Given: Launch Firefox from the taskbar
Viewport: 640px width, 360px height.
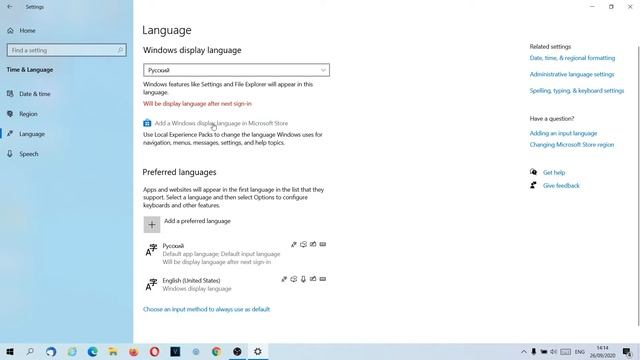Looking at the screenshot, I should click(134, 352).
